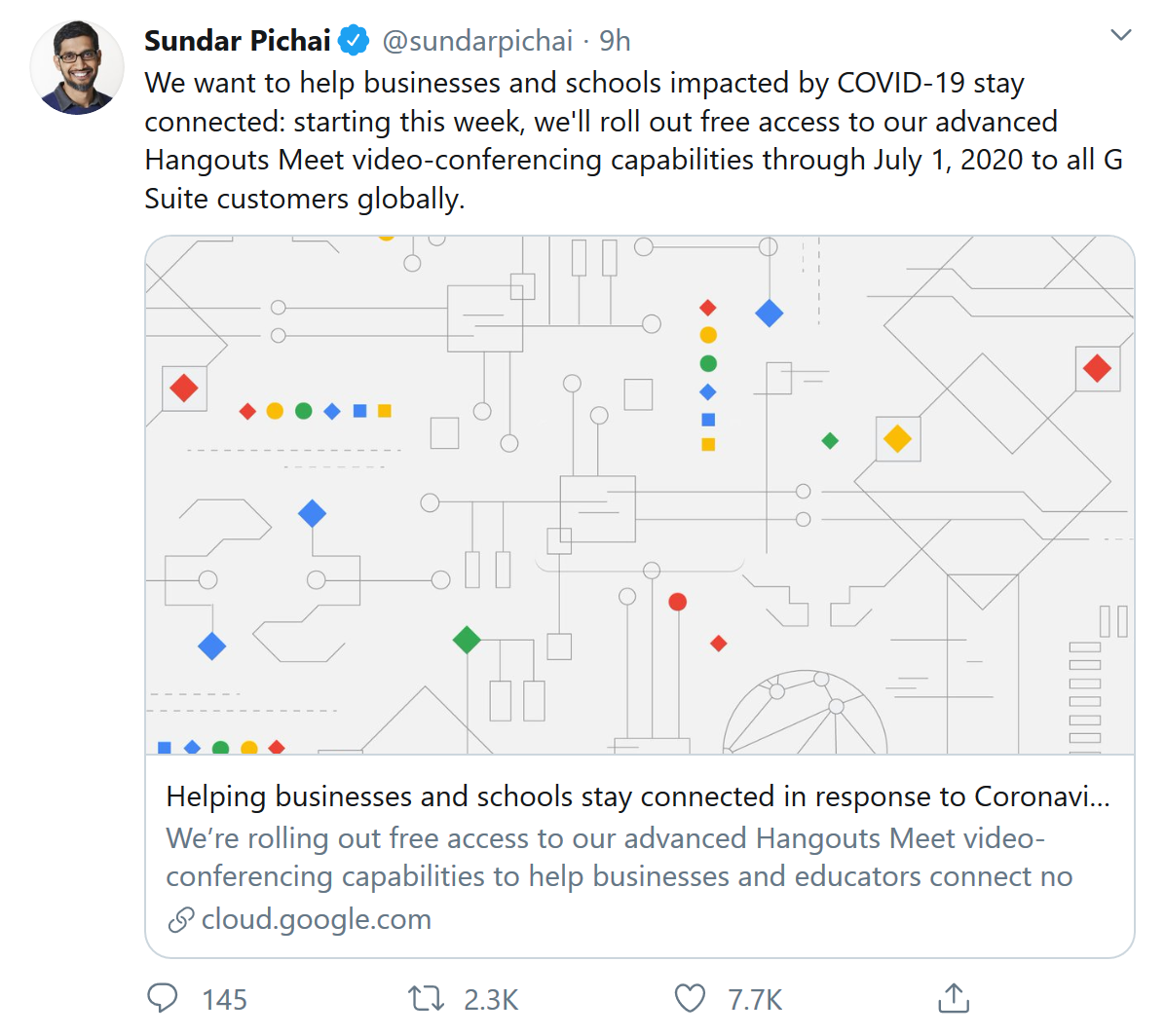Click the 7.7K likes count
This screenshot has width=1165, height=1036.
[756, 1000]
